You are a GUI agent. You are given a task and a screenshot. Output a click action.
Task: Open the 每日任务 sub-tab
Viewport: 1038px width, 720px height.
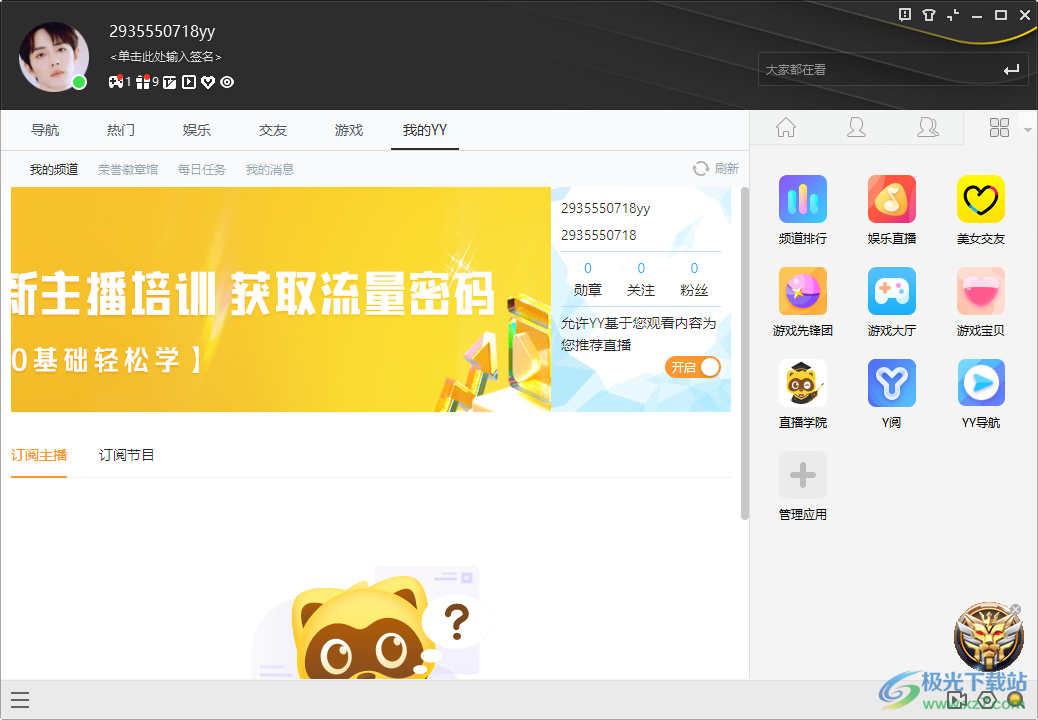(202, 169)
